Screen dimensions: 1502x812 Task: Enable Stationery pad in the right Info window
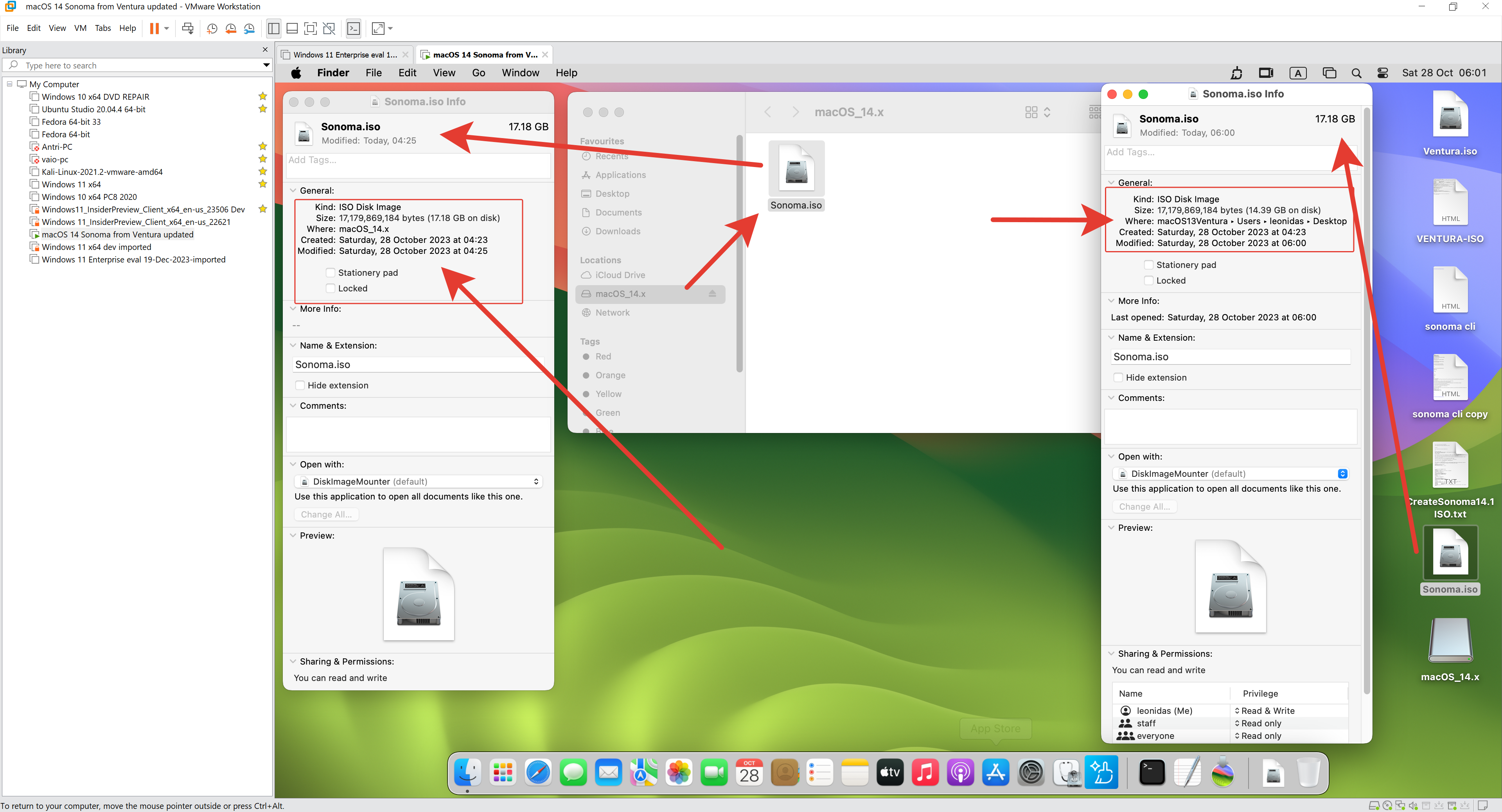click(x=1148, y=265)
